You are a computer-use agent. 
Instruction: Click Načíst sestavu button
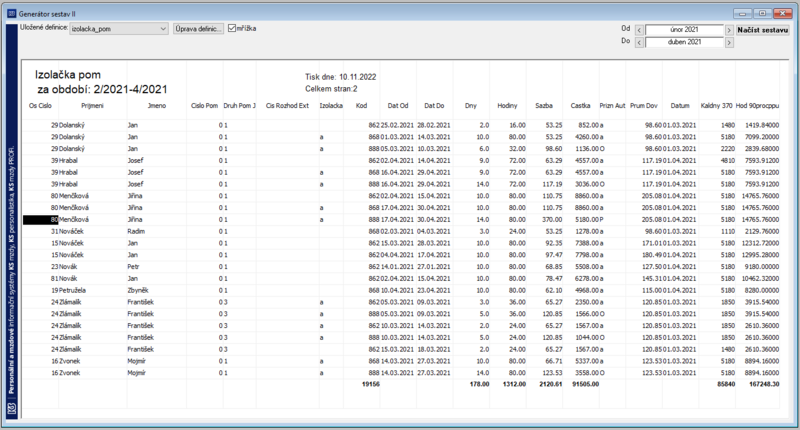pos(762,30)
